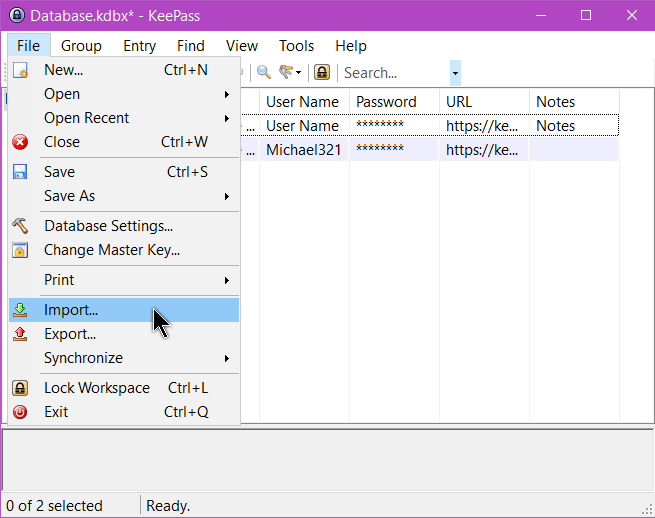Screen dimensions: 655x518
Task: Sort by the Notes column header
Action: tap(574, 102)
